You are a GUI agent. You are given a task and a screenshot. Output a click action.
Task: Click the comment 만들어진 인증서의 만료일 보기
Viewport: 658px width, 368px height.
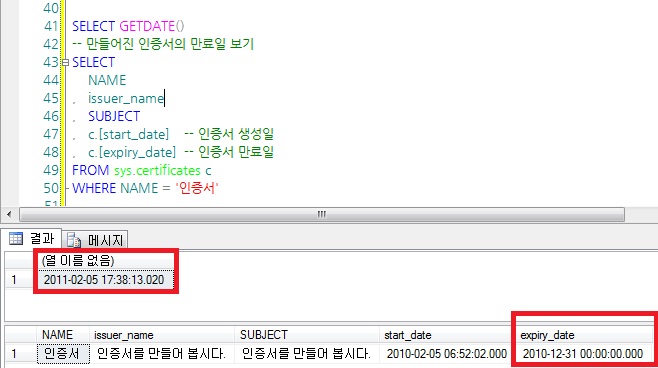pyautogui.click(x=163, y=44)
